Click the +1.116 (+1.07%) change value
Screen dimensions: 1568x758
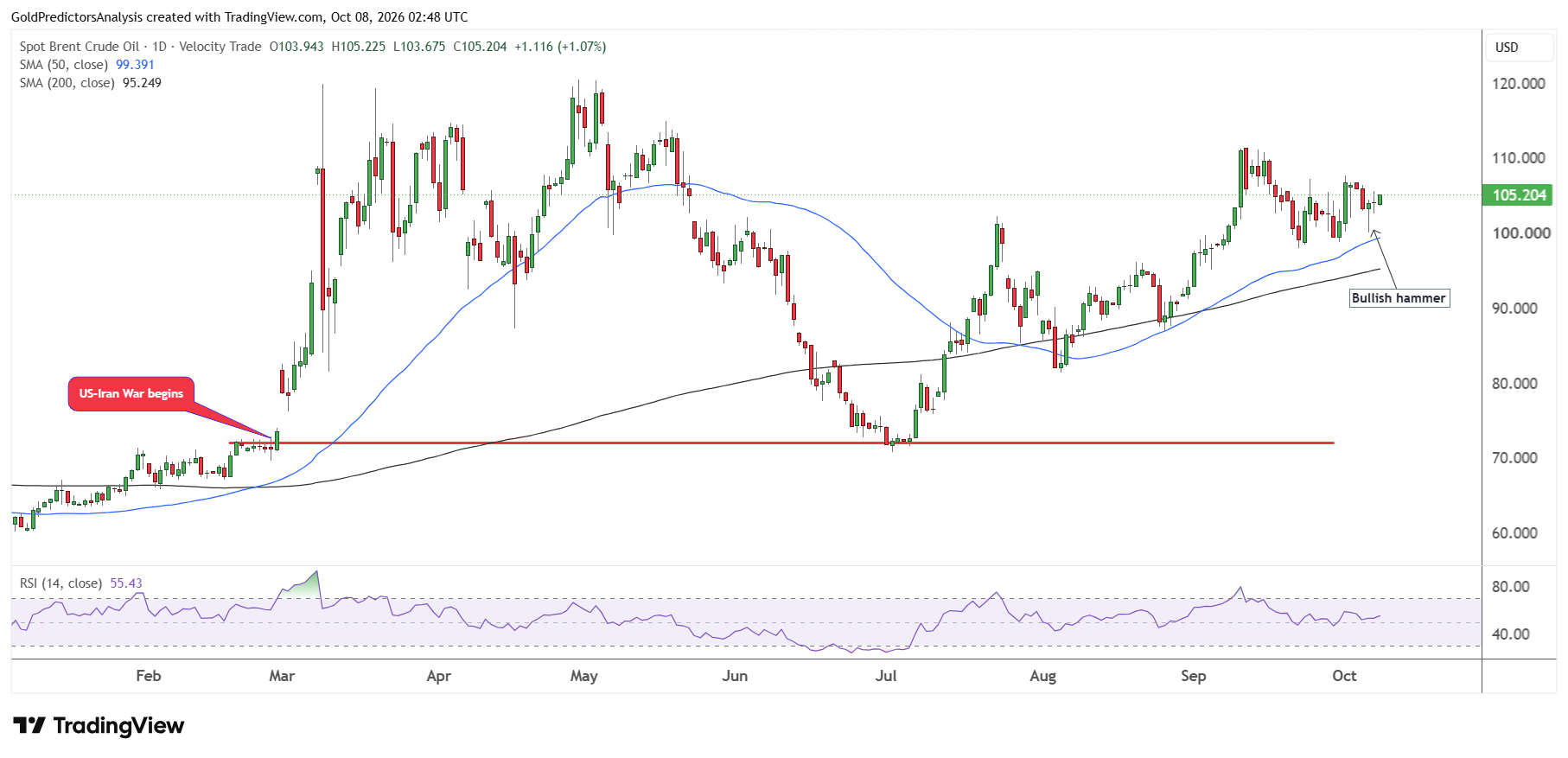[560, 47]
